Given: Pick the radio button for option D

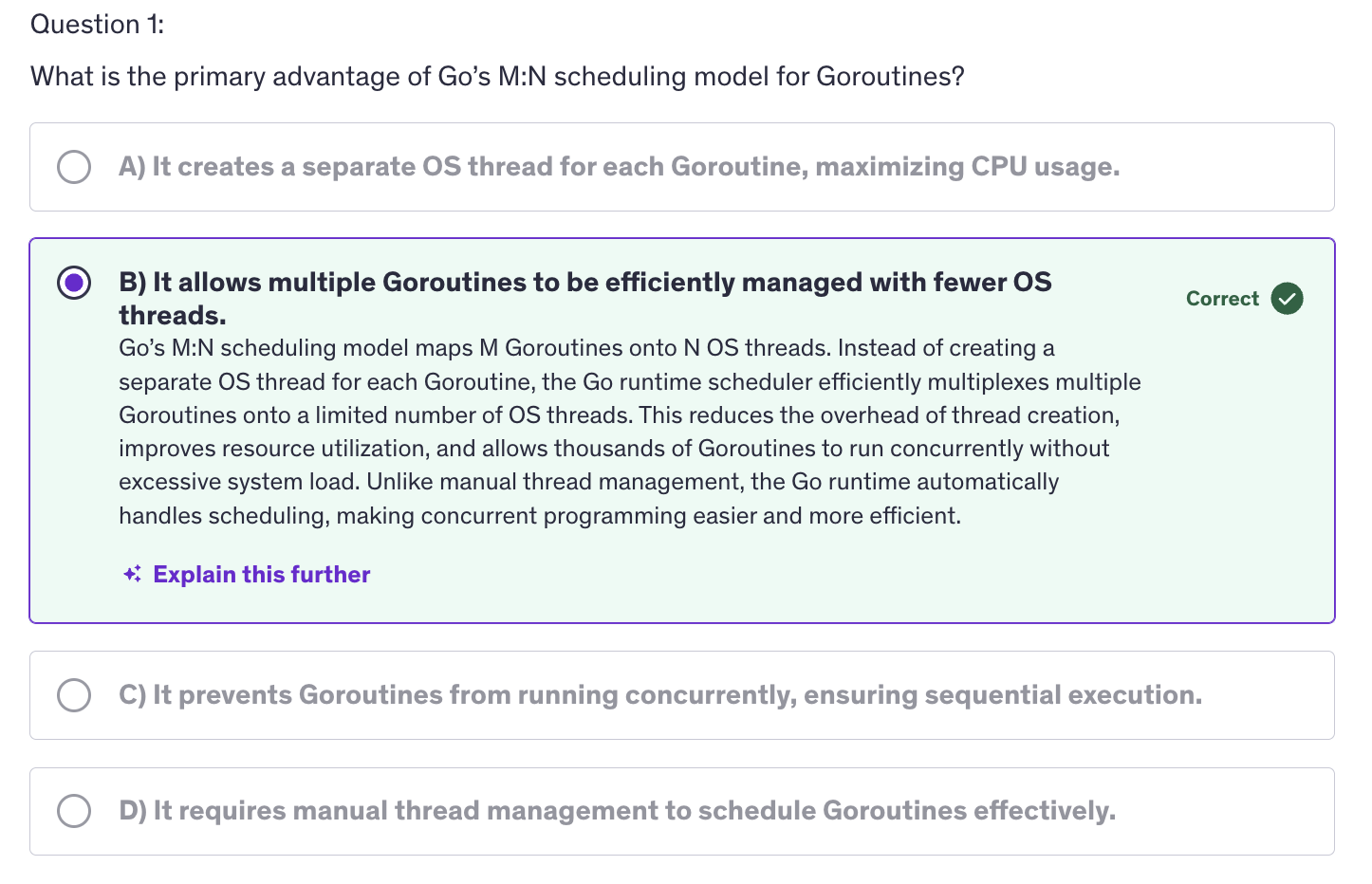Looking at the screenshot, I should pyautogui.click(x=74, y=811).
